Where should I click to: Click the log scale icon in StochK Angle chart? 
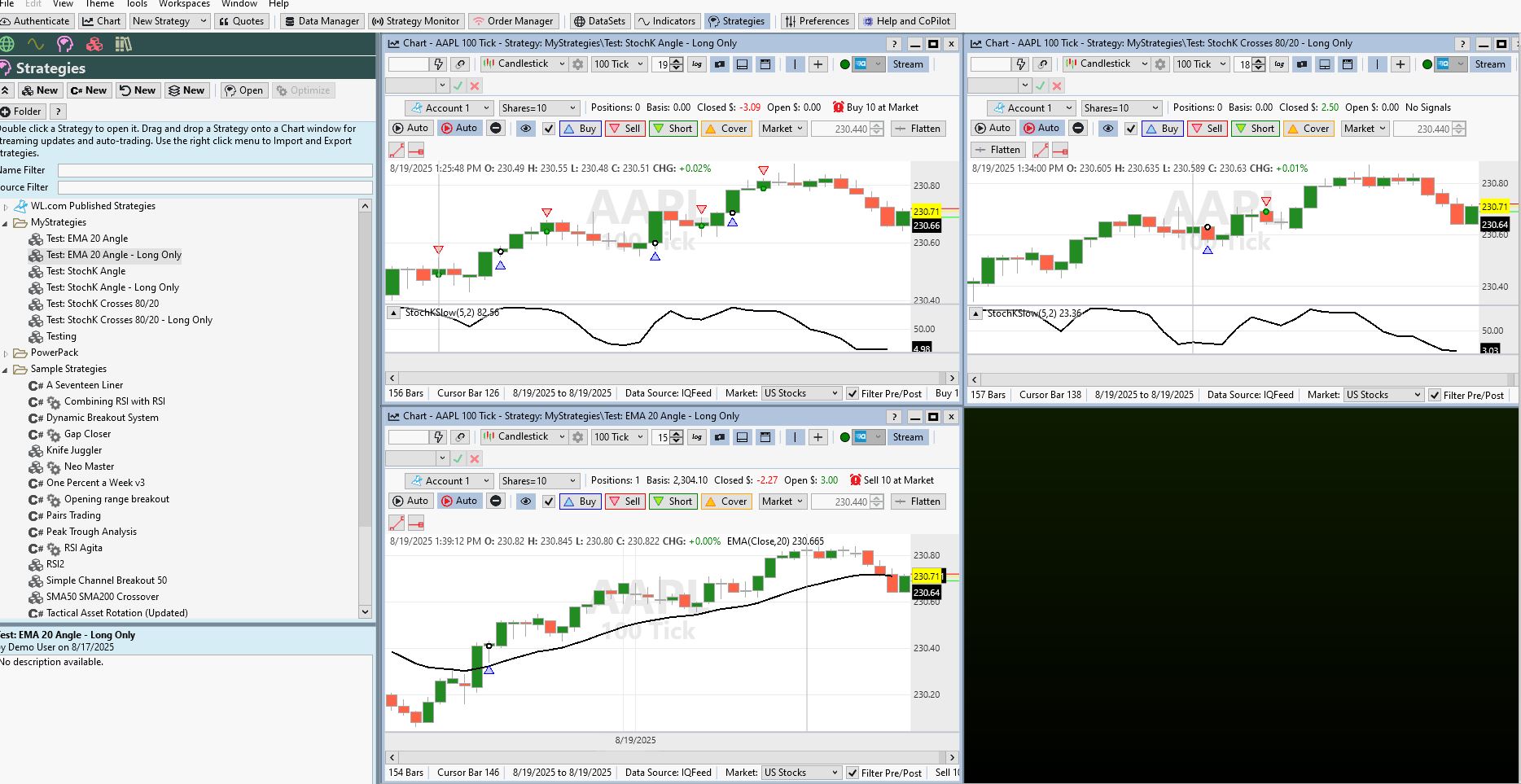click(697, 64)
